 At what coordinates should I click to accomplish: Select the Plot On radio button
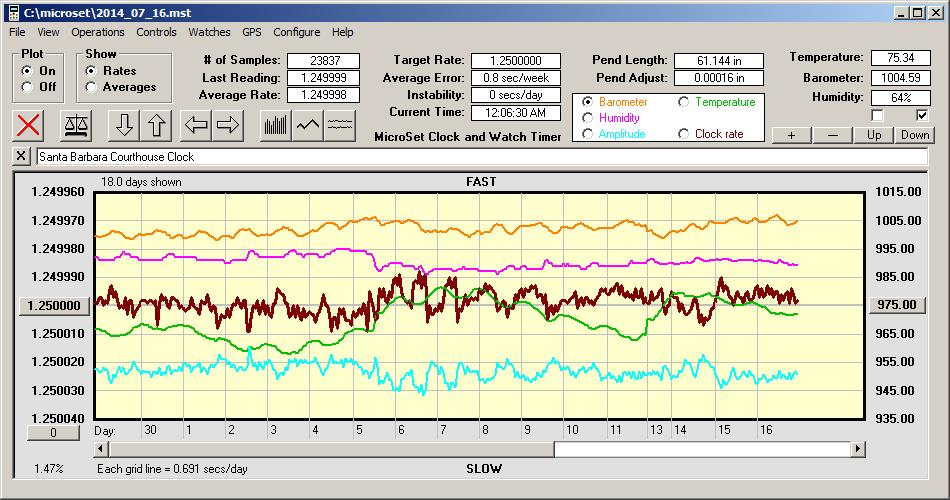[27, 71]
